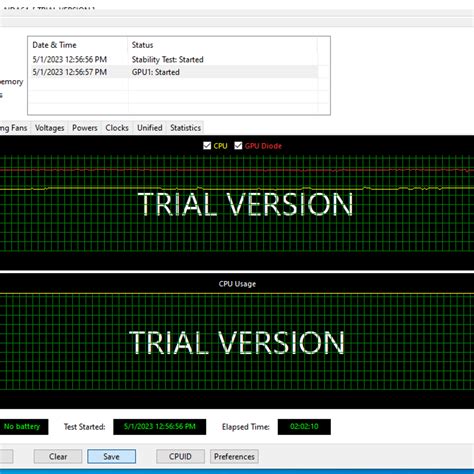The width and height of the screenshot is (474, 474).
Task: Click the Date & Time column header
Action: (x=77, y=45)
